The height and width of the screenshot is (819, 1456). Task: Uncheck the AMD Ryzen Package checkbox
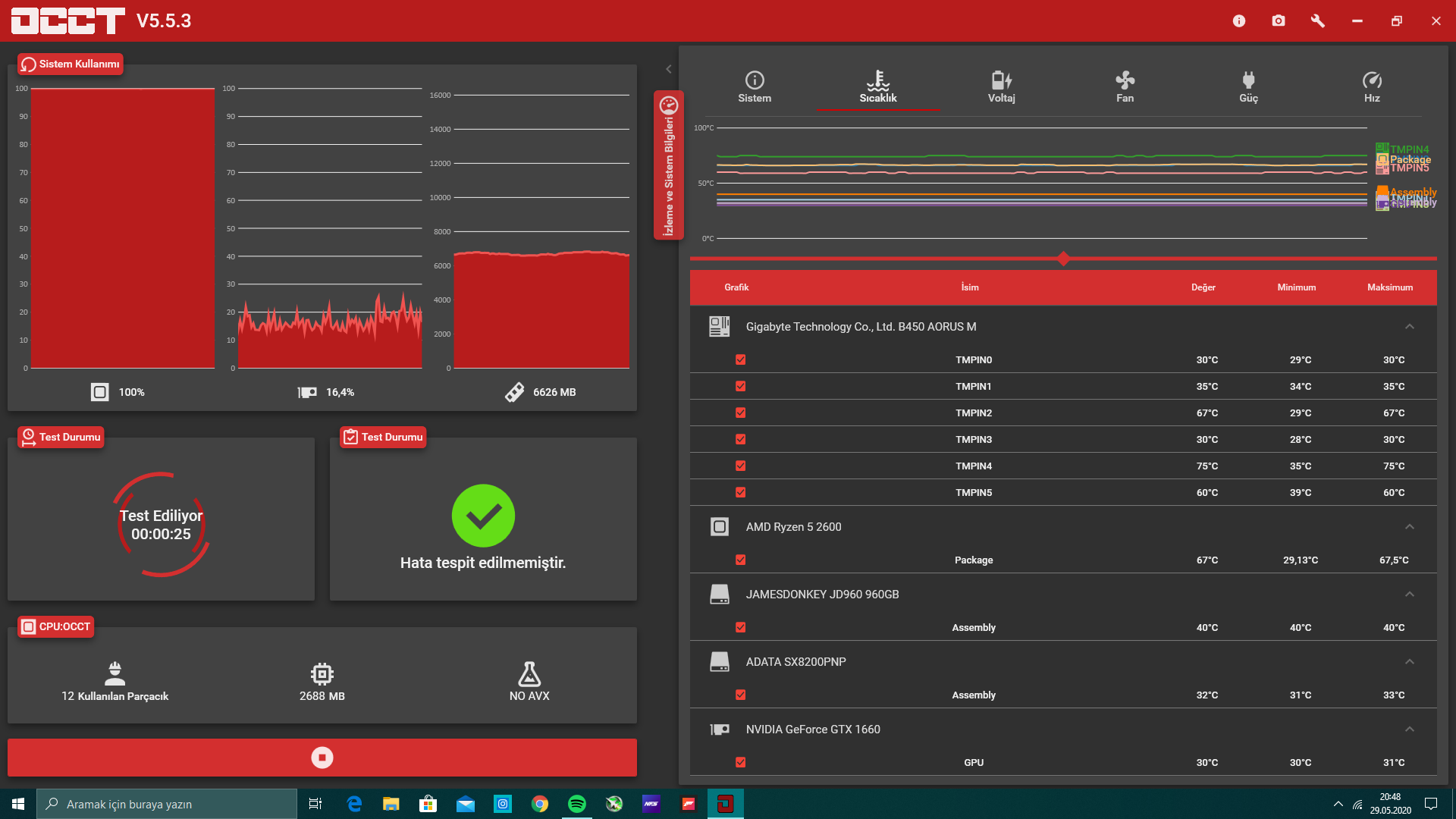(x=741, y=560)
